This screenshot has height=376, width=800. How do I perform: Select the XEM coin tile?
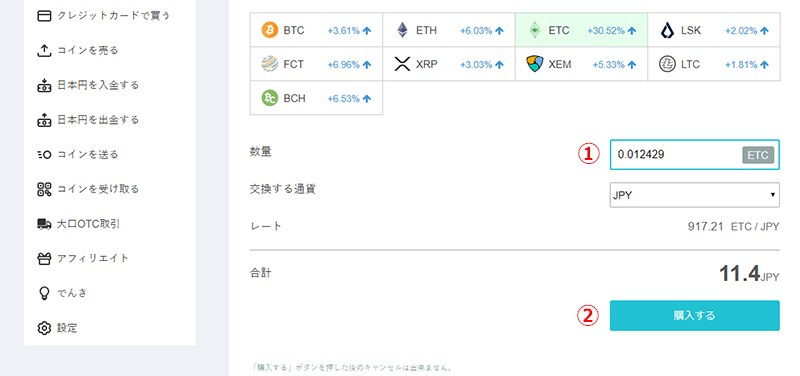click(582, 64)
